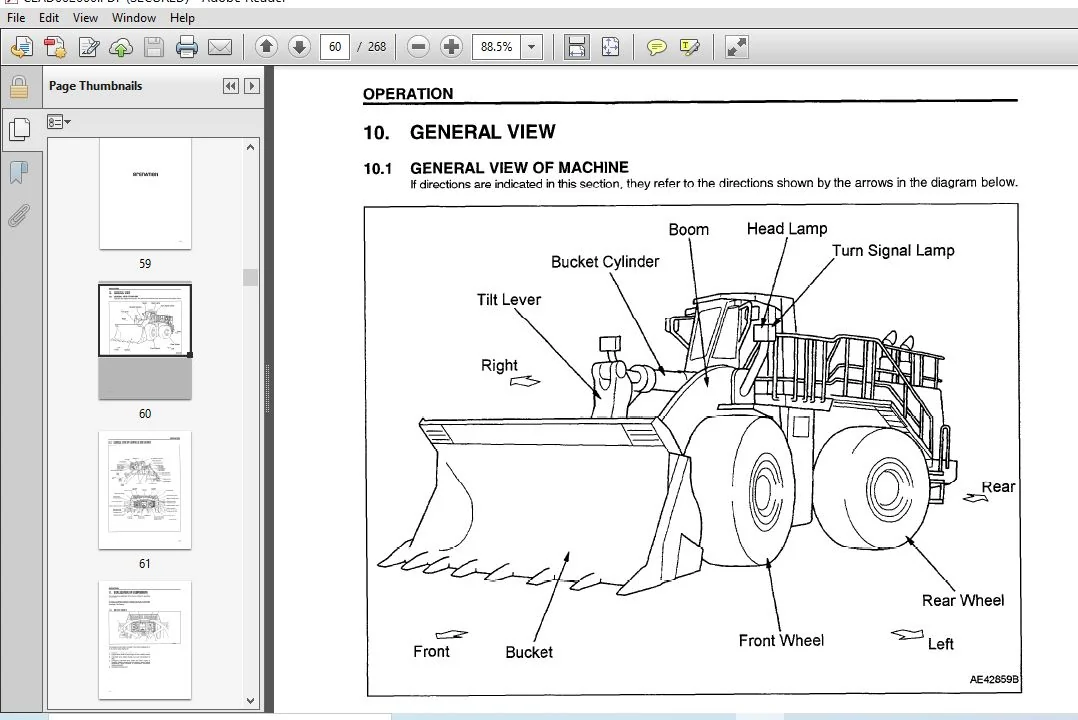The image size is (1078, 720).
Task: Zoom out with the minus button
Action: pos(418,47)
